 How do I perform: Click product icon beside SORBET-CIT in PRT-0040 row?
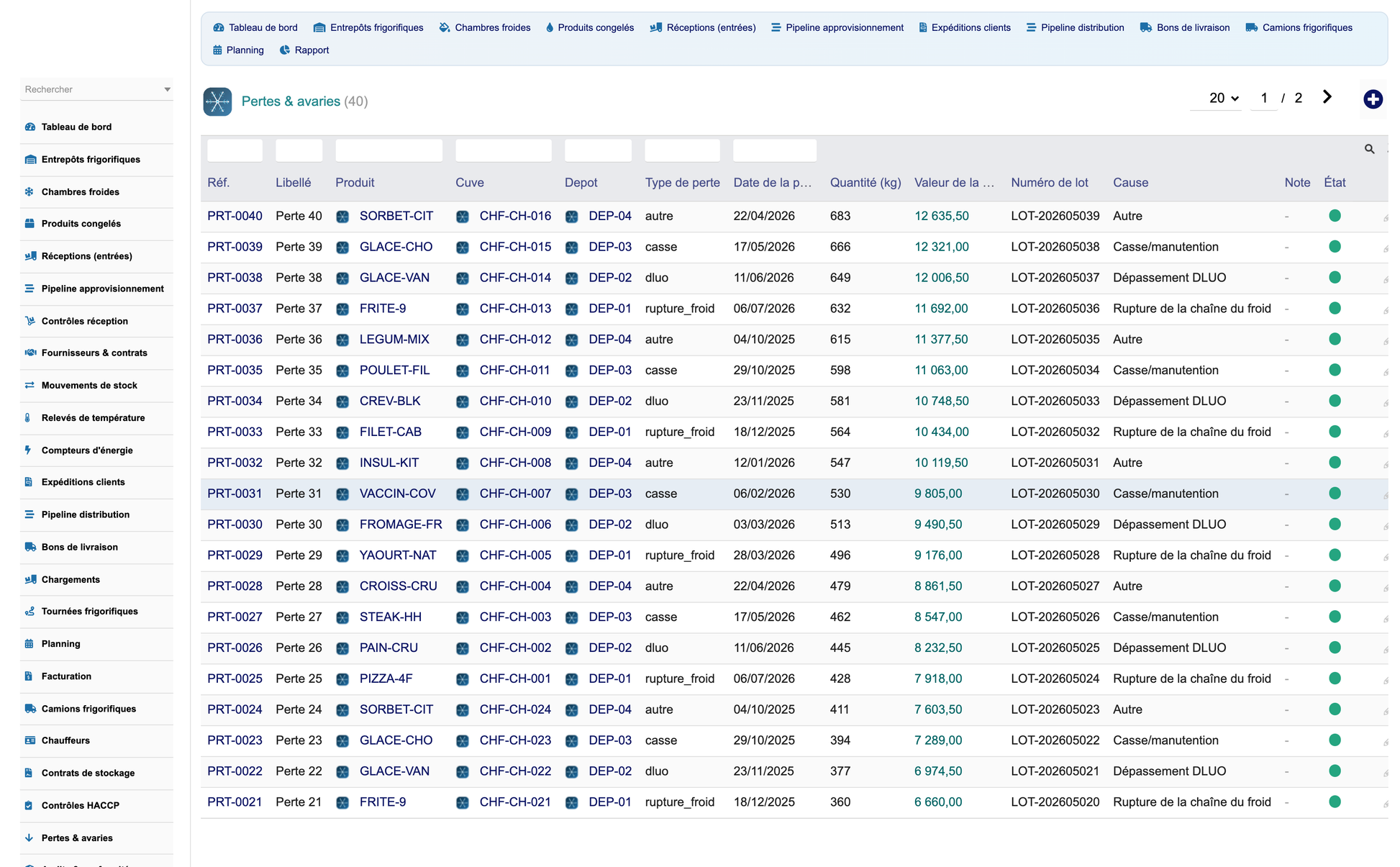[343, 217]
